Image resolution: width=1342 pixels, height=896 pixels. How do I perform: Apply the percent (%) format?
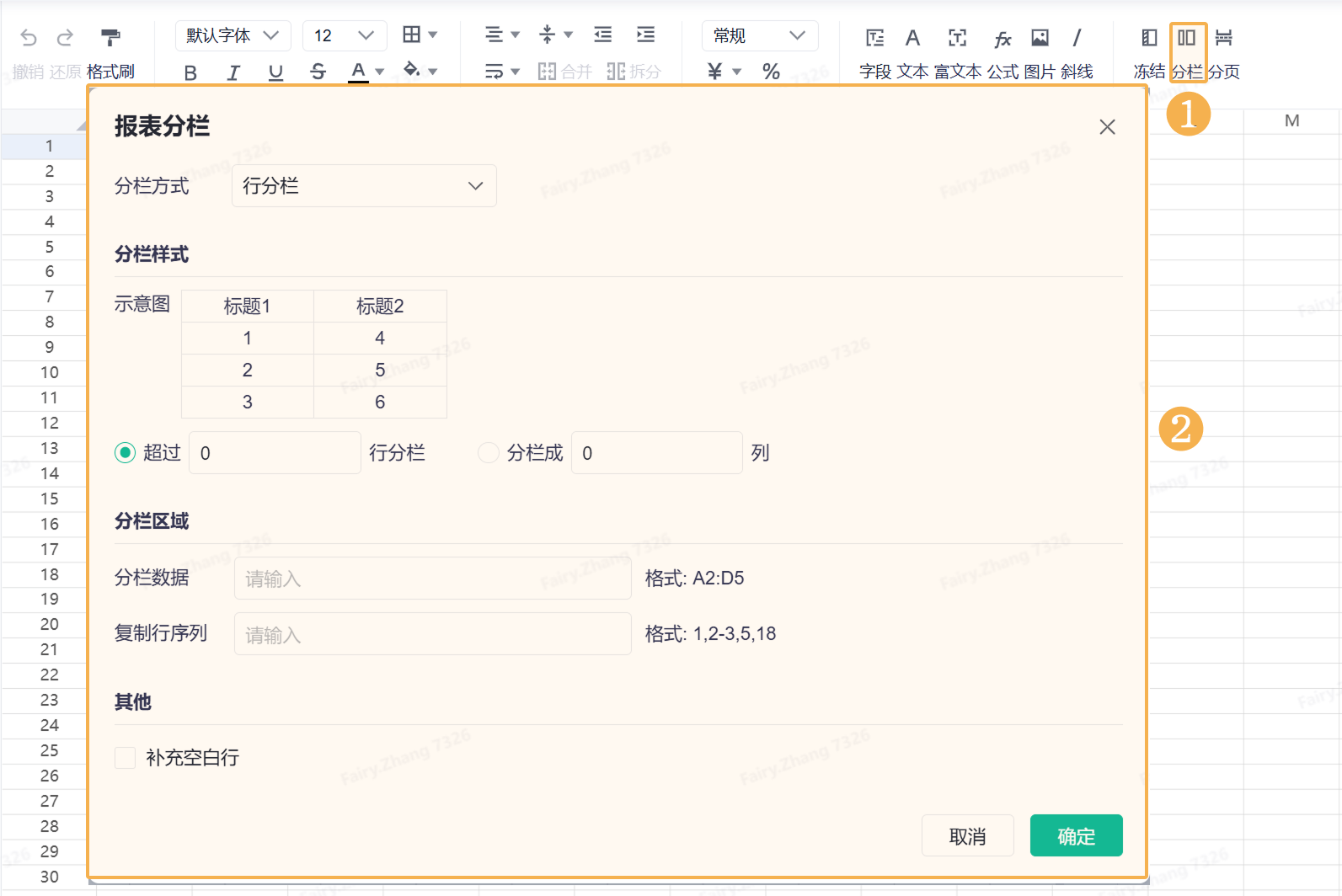771,72
